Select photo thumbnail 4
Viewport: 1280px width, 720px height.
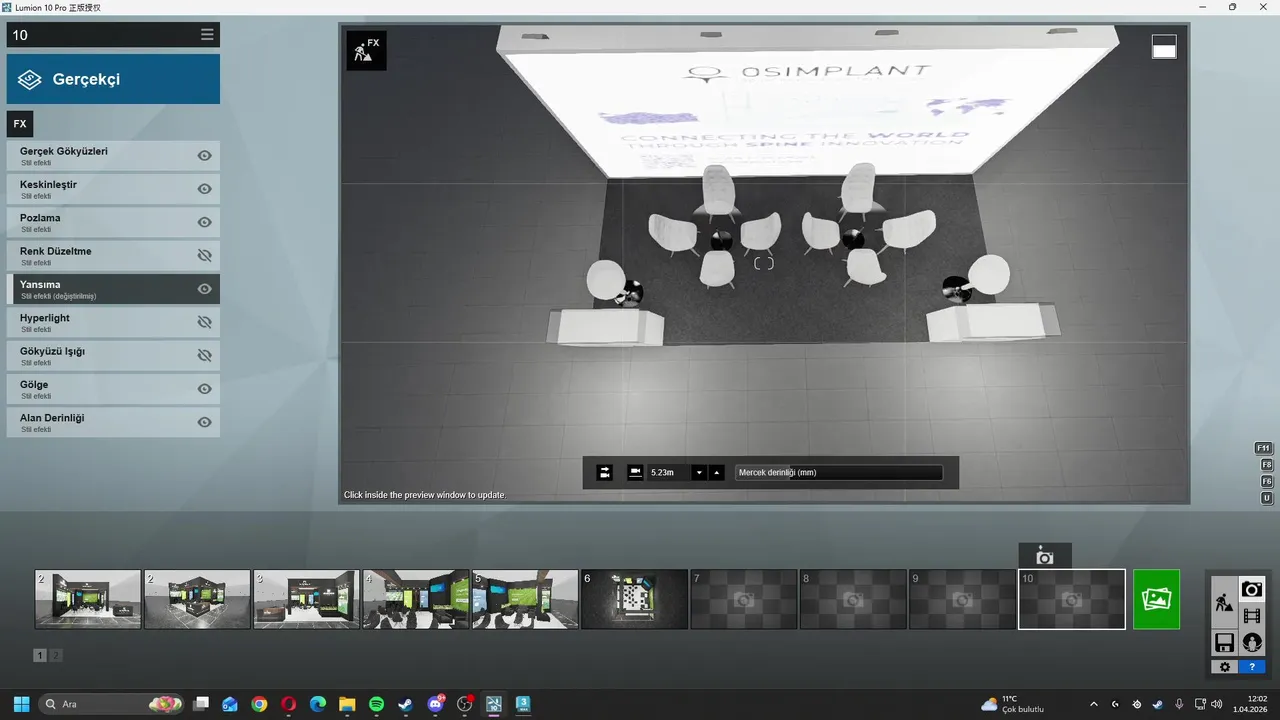416,599
